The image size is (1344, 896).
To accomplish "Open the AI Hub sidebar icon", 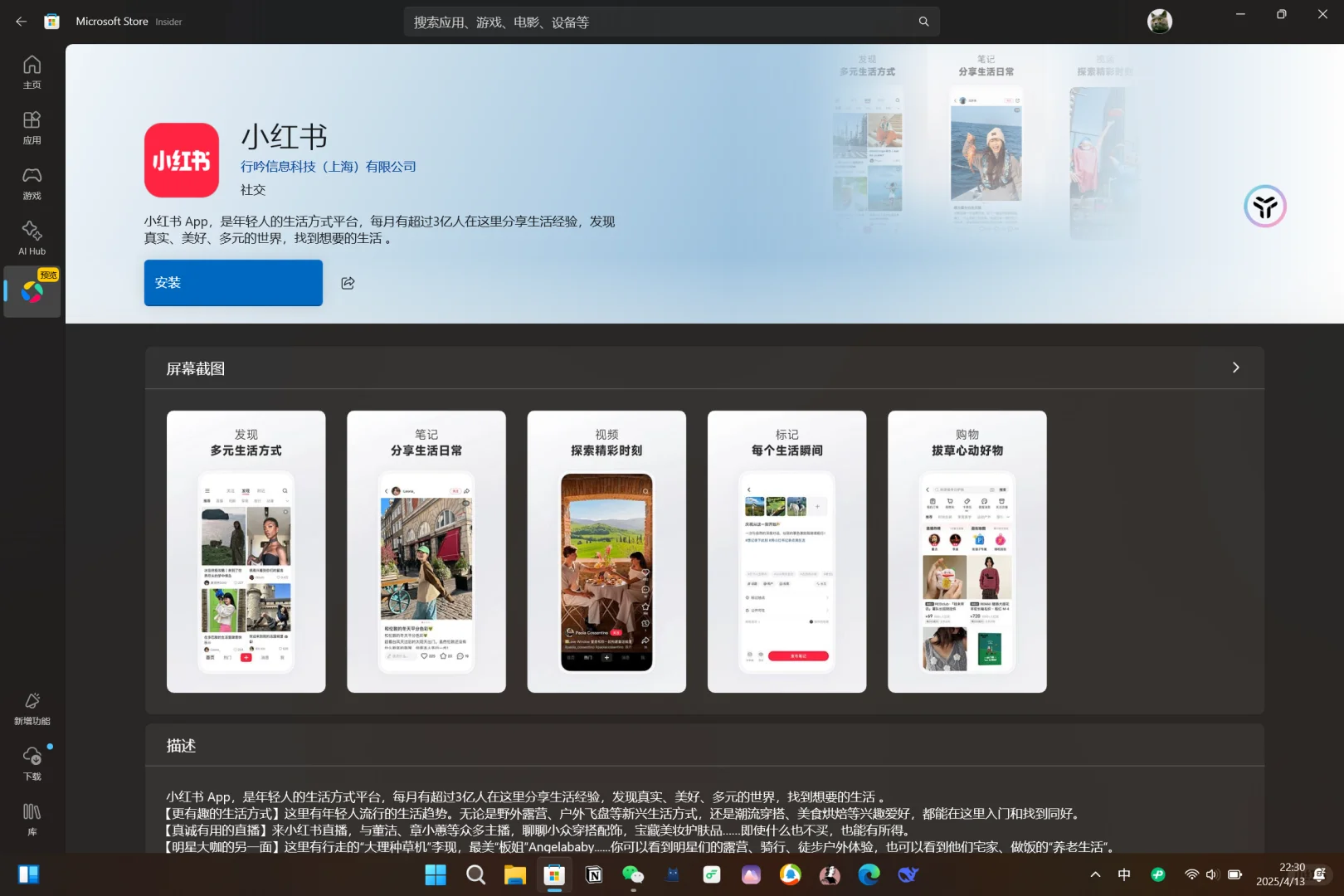I will [x=32, y=237].
